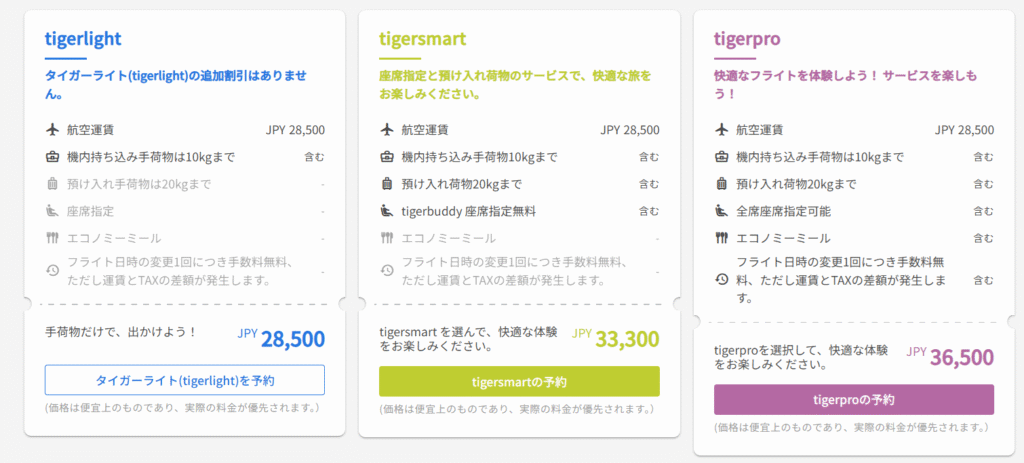This screenshot has width=1024, height=463.
Task: Click the greyed seat icon in the tigerlight card
Action: point(53,212)
